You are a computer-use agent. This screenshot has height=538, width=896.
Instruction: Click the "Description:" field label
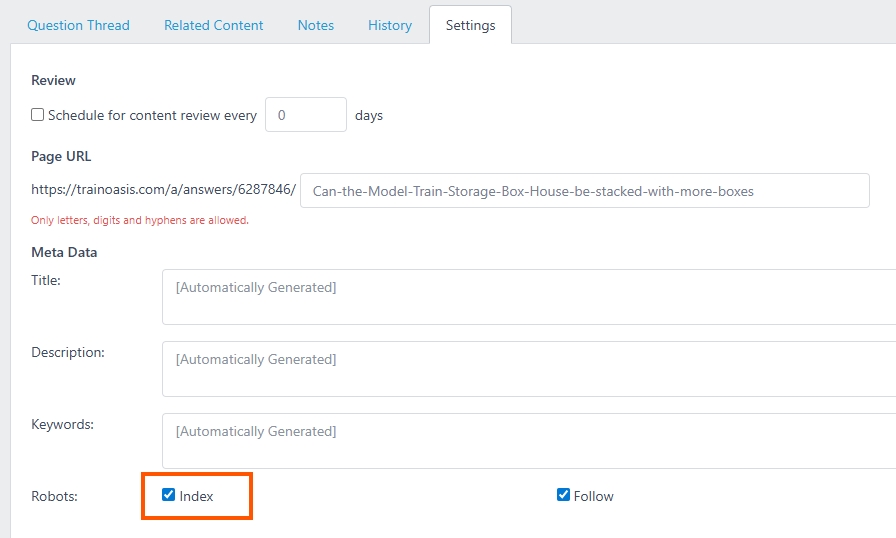click(67, 353)
